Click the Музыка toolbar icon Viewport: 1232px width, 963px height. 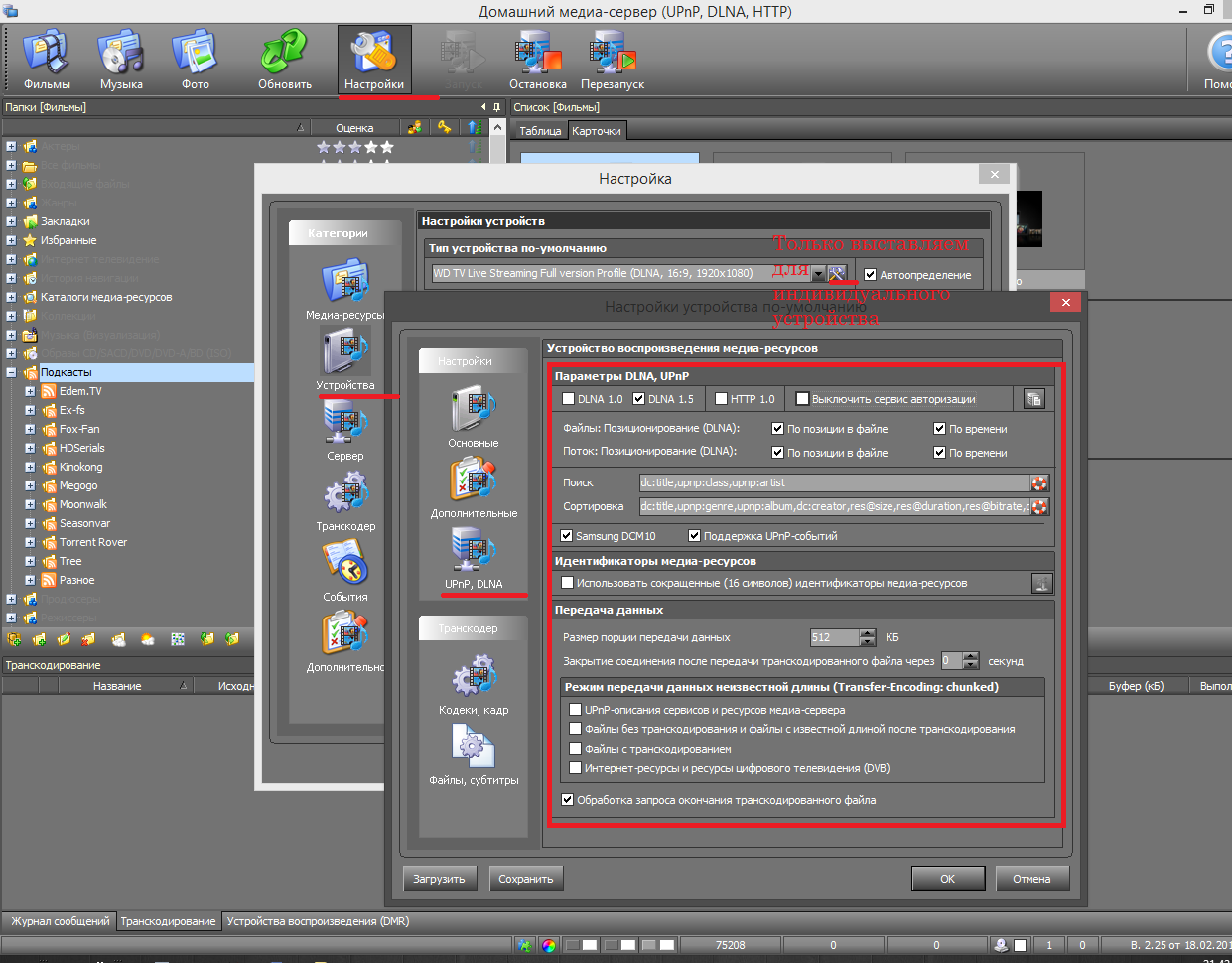point(121,60)
